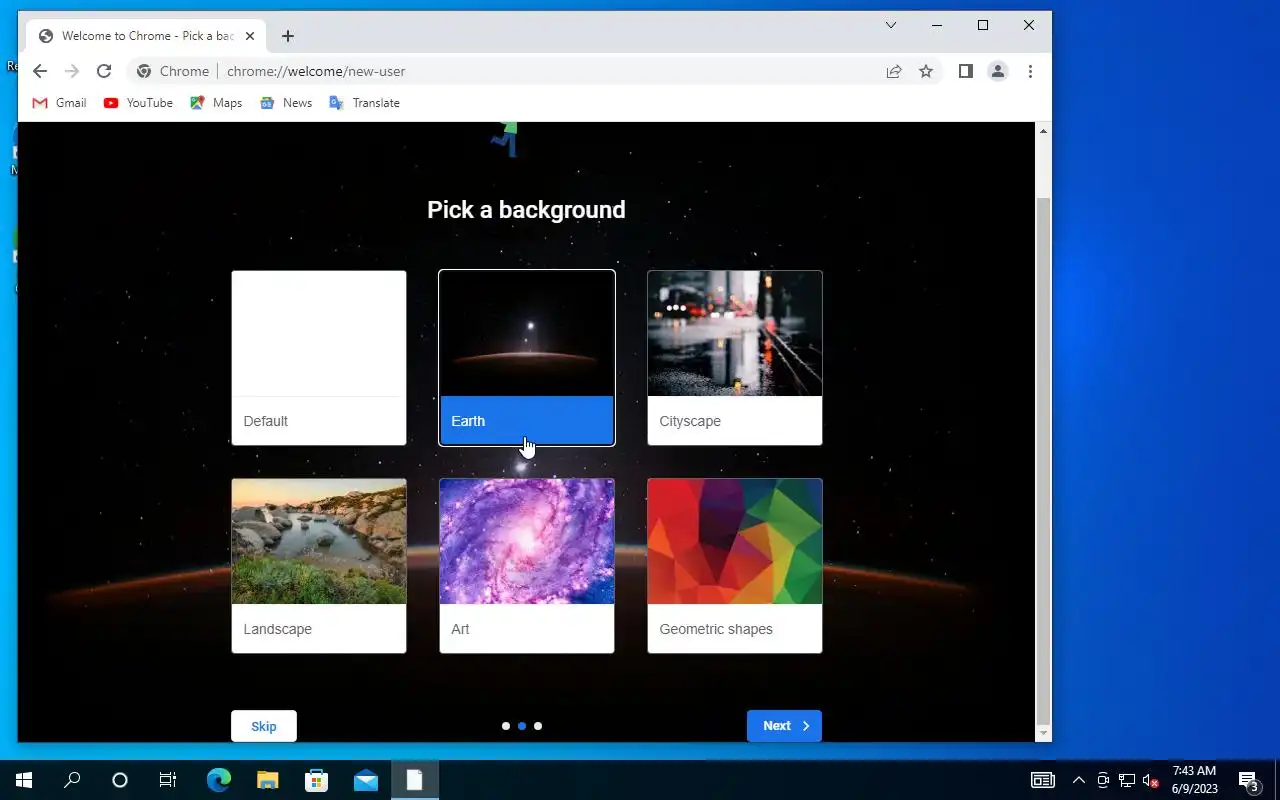Close the Welcome to Chrome tab

(250, 36)
